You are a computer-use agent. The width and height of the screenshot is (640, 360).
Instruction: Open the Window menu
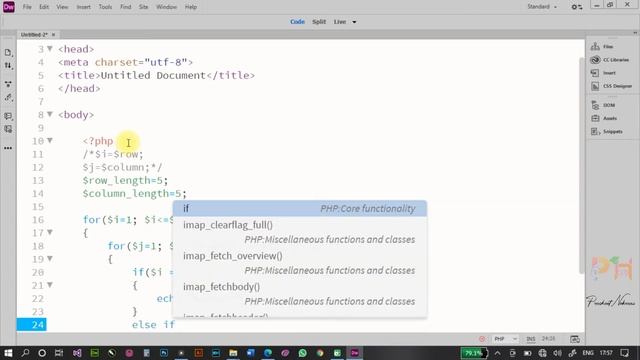[167, 7]
